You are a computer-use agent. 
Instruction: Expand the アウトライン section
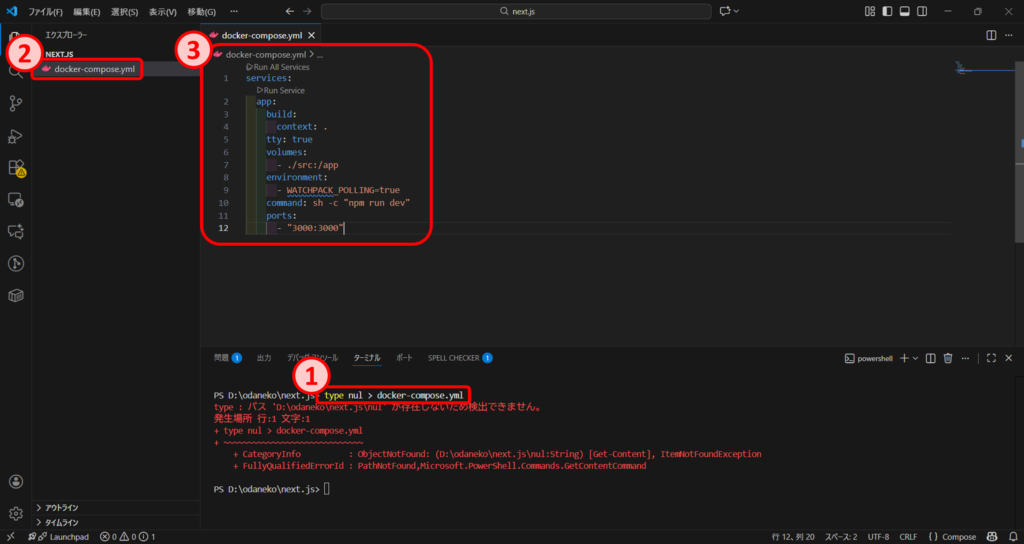click(62, 508)
